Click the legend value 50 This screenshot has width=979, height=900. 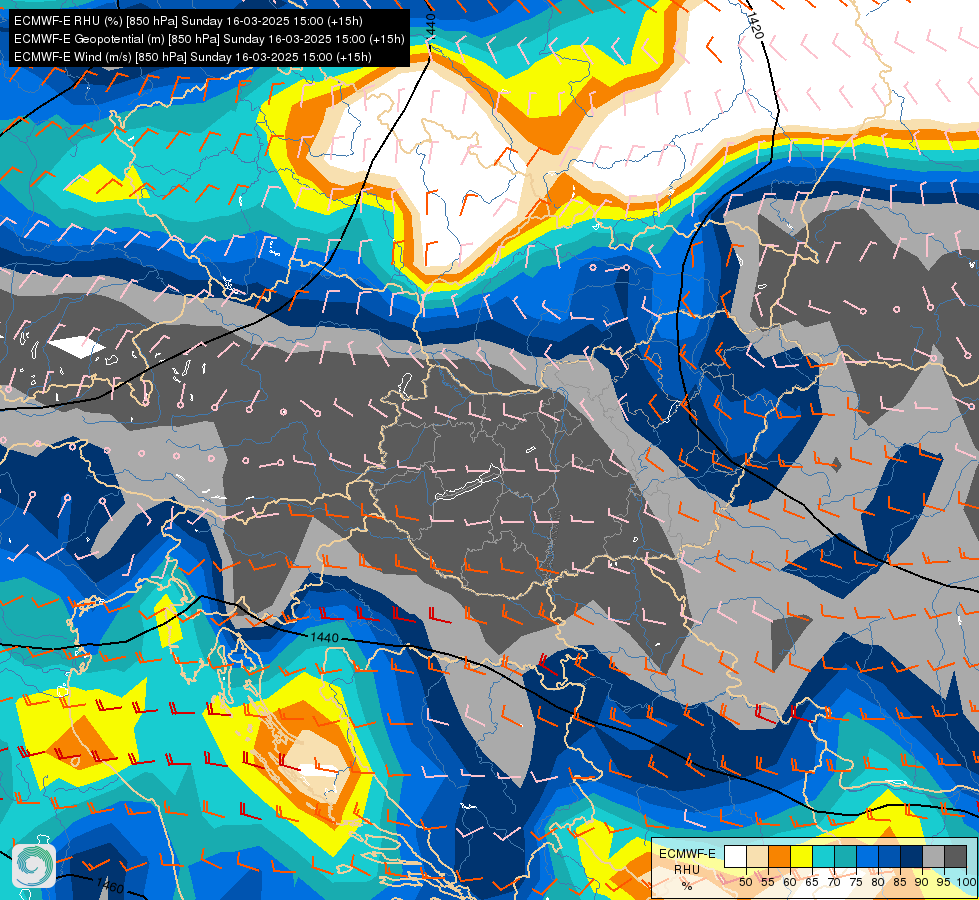pos(745,882)
